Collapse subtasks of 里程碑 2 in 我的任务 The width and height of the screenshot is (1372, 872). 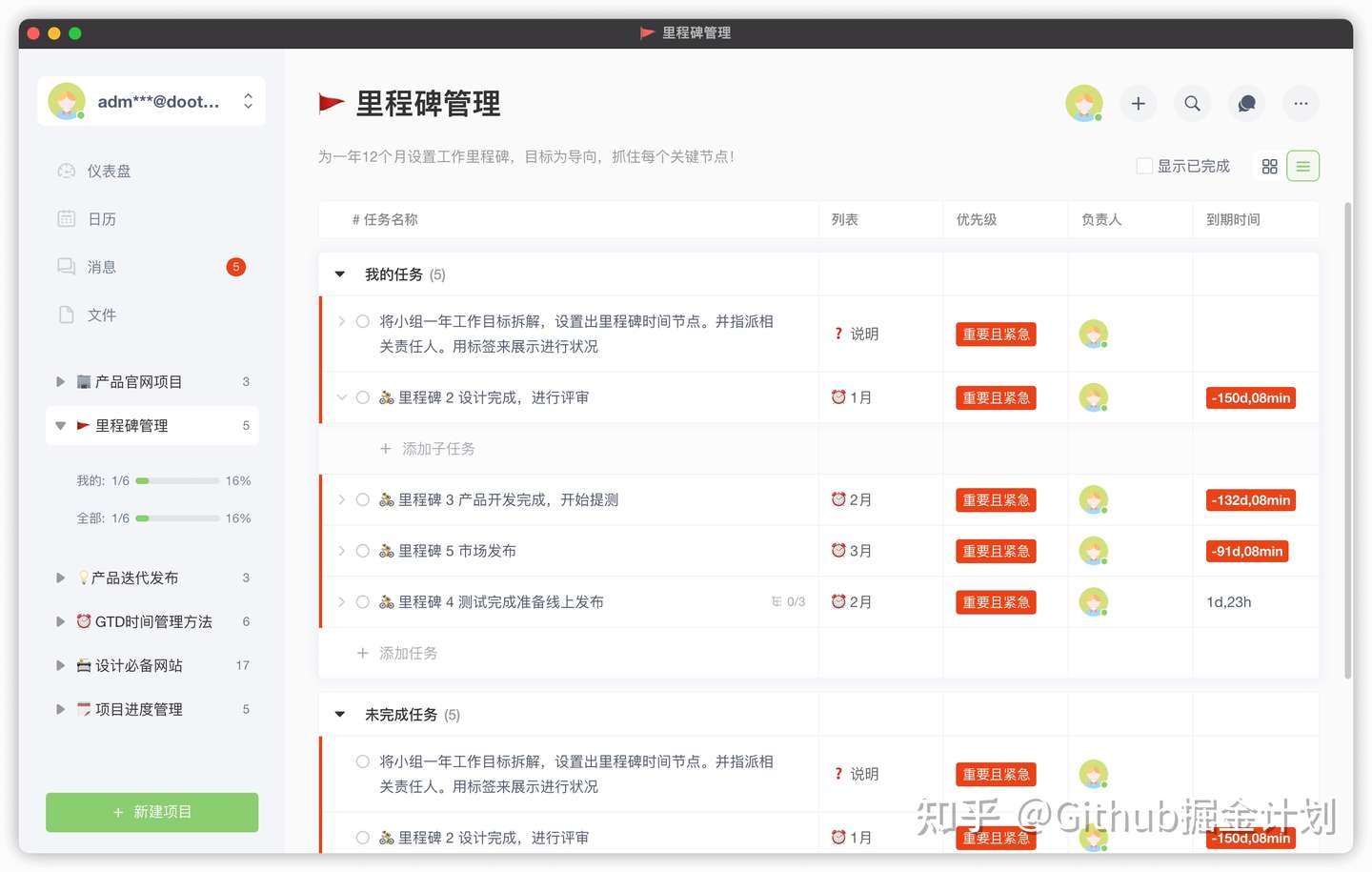pos(341,397)
